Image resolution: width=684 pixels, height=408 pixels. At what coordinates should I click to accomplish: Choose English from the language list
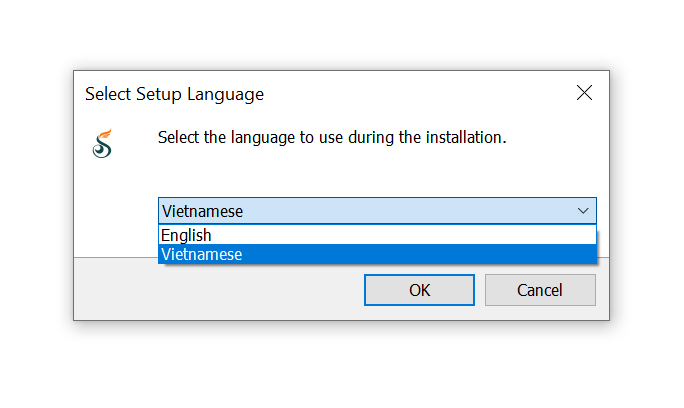[x=187, y=235]
